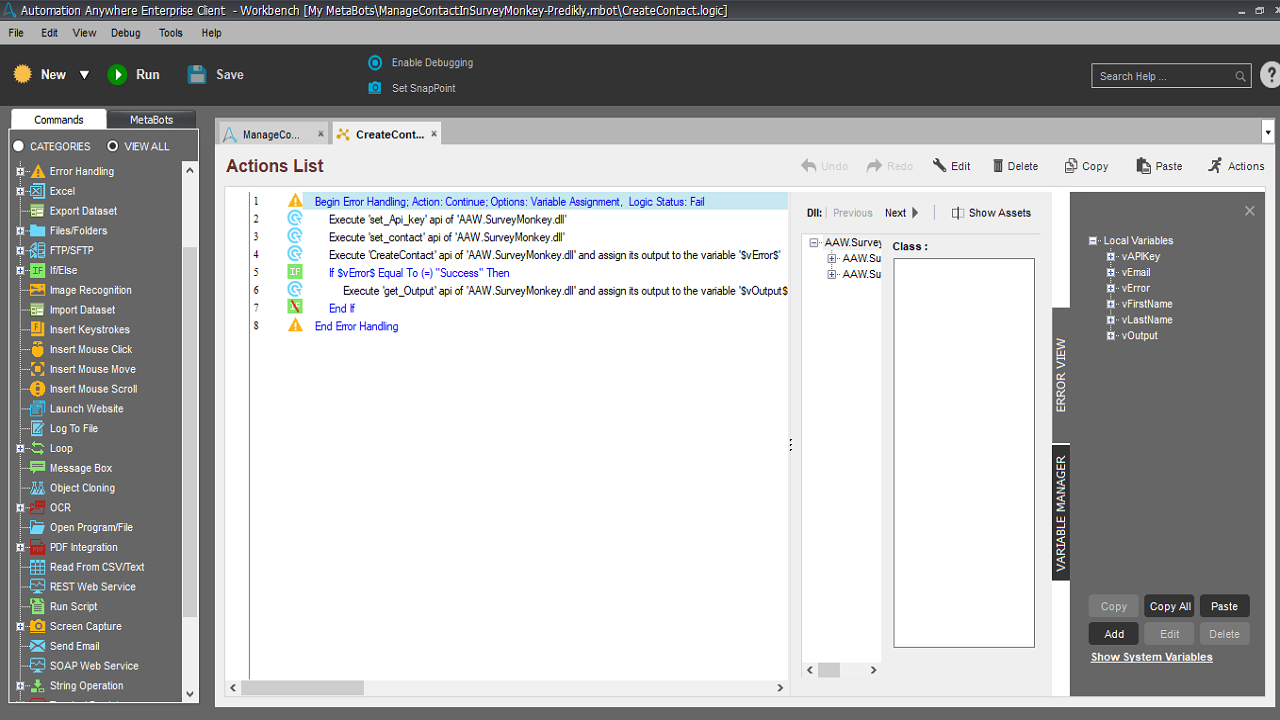Switch to the ManageCo... tab
This screenshot has width=1280, height=720.
(272, 134)
